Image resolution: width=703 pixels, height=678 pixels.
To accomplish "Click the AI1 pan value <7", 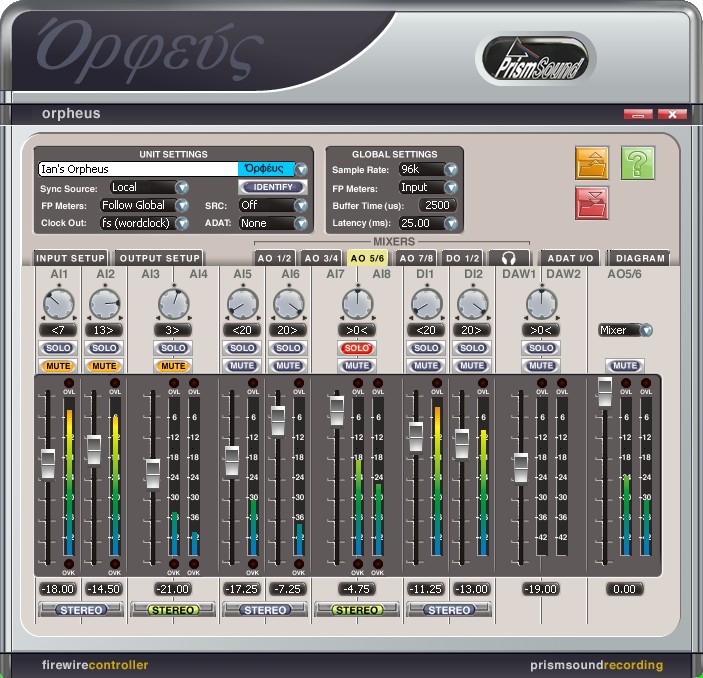I will 58,330.
